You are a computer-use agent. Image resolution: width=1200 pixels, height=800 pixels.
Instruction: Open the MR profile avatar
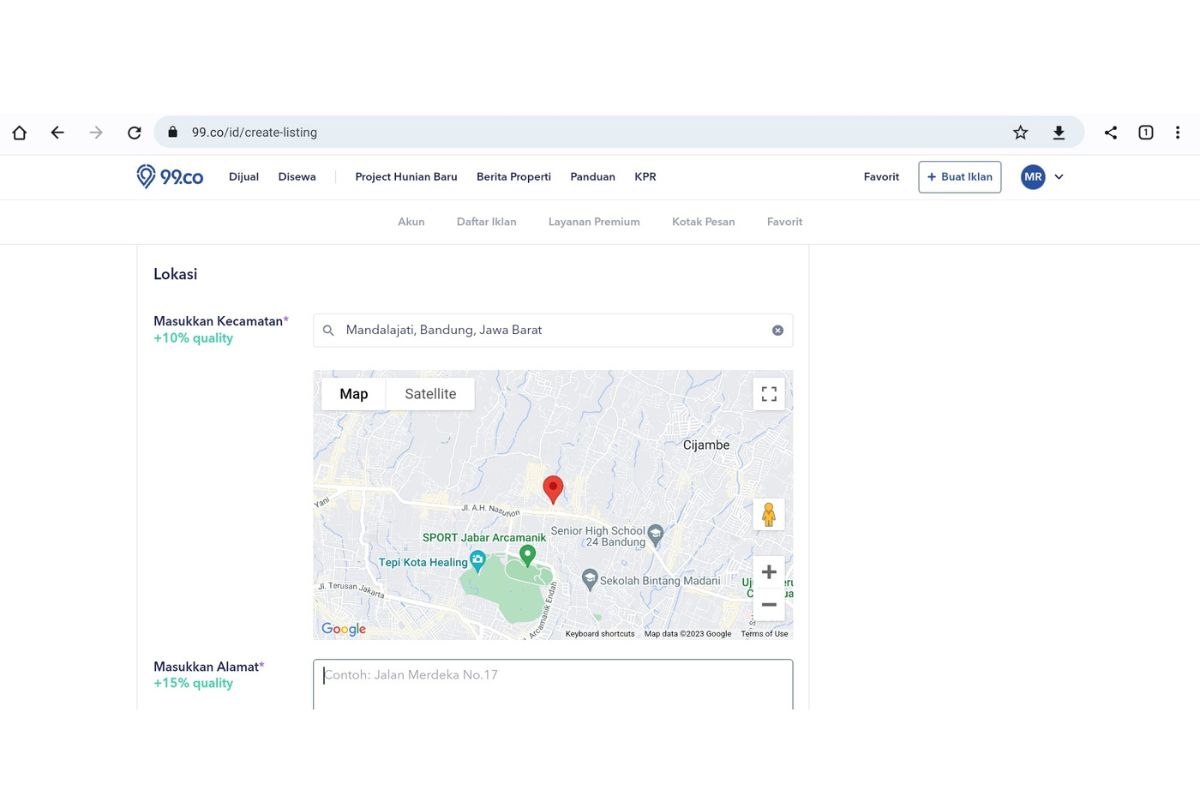[x=1033, y=177]
